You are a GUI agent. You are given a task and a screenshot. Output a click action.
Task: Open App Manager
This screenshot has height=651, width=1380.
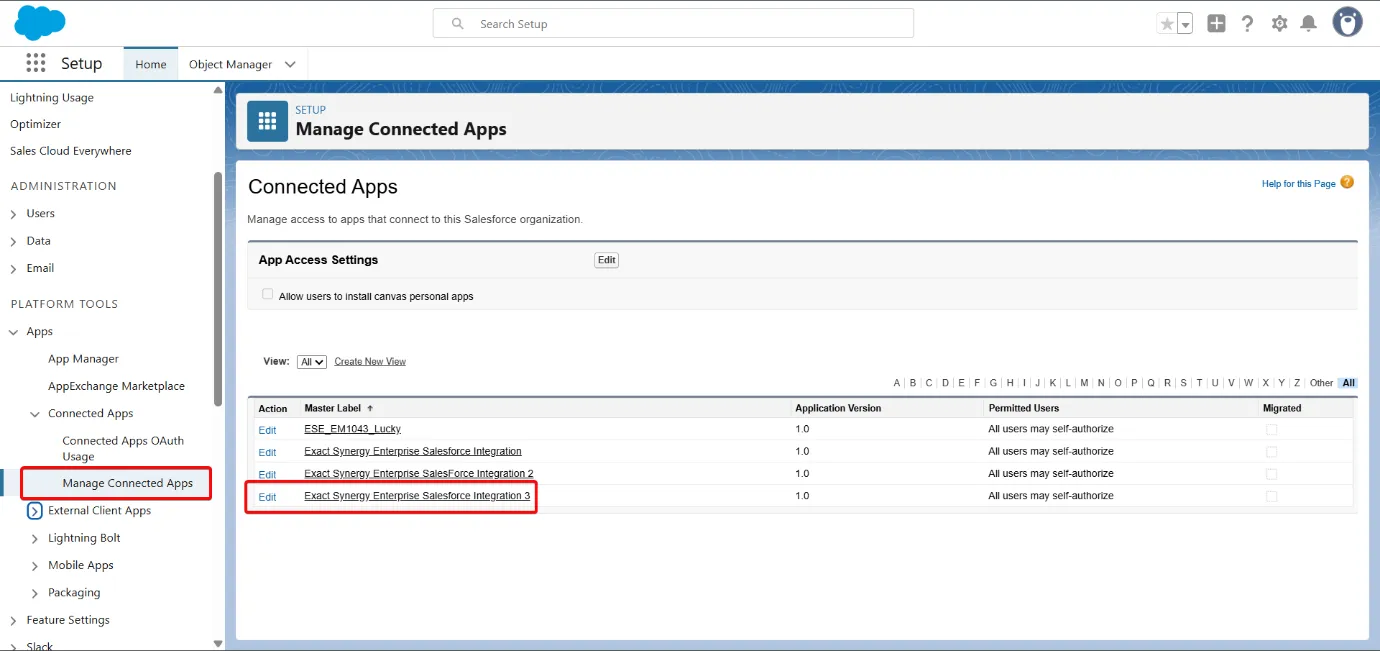point(83,359)
